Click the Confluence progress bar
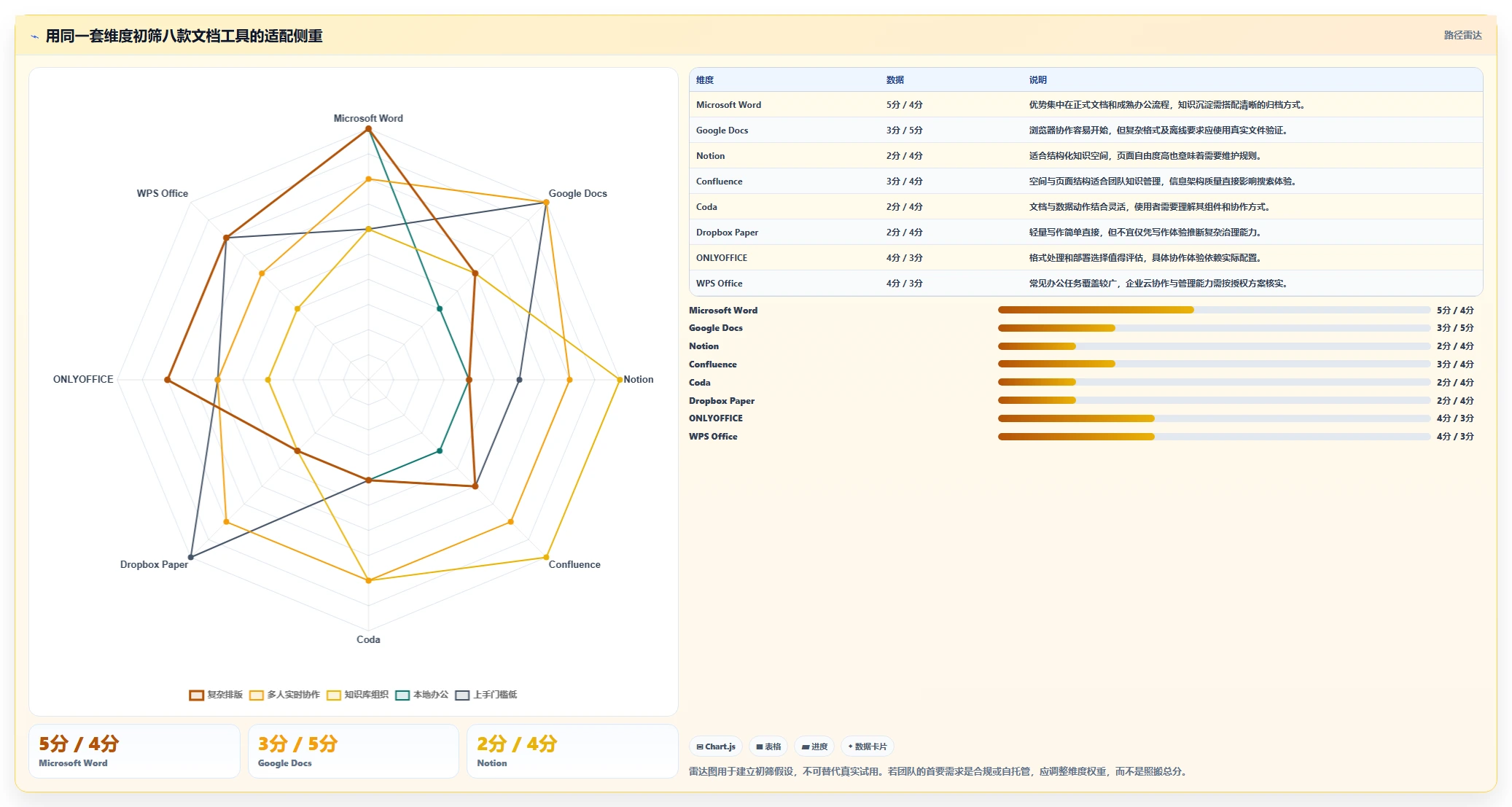Image resolution: width=1512 pixels, height=807 pixels. click(x=1214, y=364)
